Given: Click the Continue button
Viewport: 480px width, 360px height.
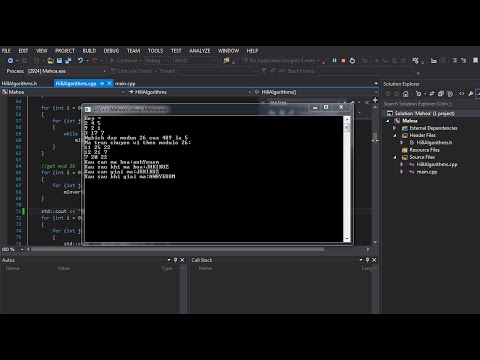Looking at the screenshot, I should coord(124,60).
